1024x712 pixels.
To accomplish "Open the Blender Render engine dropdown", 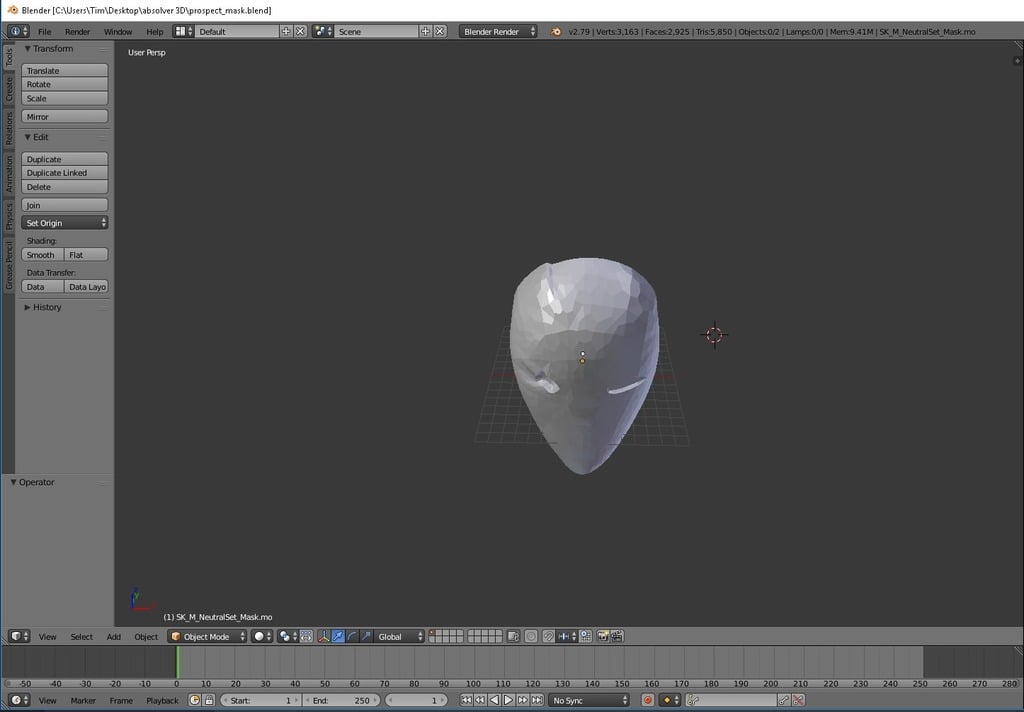I will [x=498, y=31].
